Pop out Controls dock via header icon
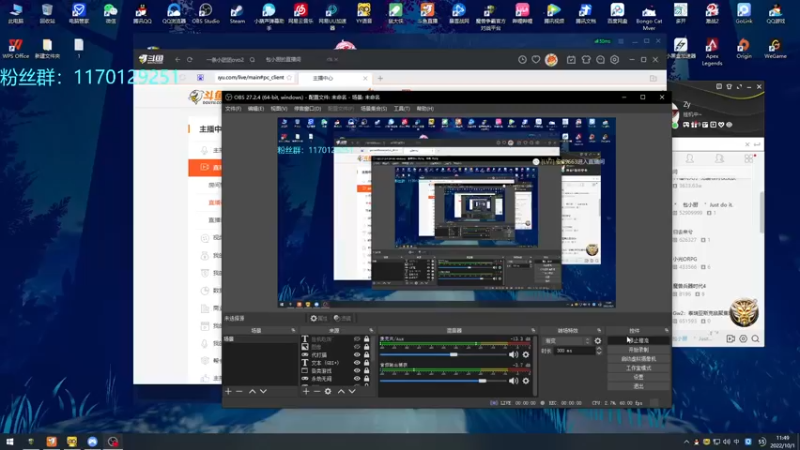 pyautogui.click(x=666, y=331)
